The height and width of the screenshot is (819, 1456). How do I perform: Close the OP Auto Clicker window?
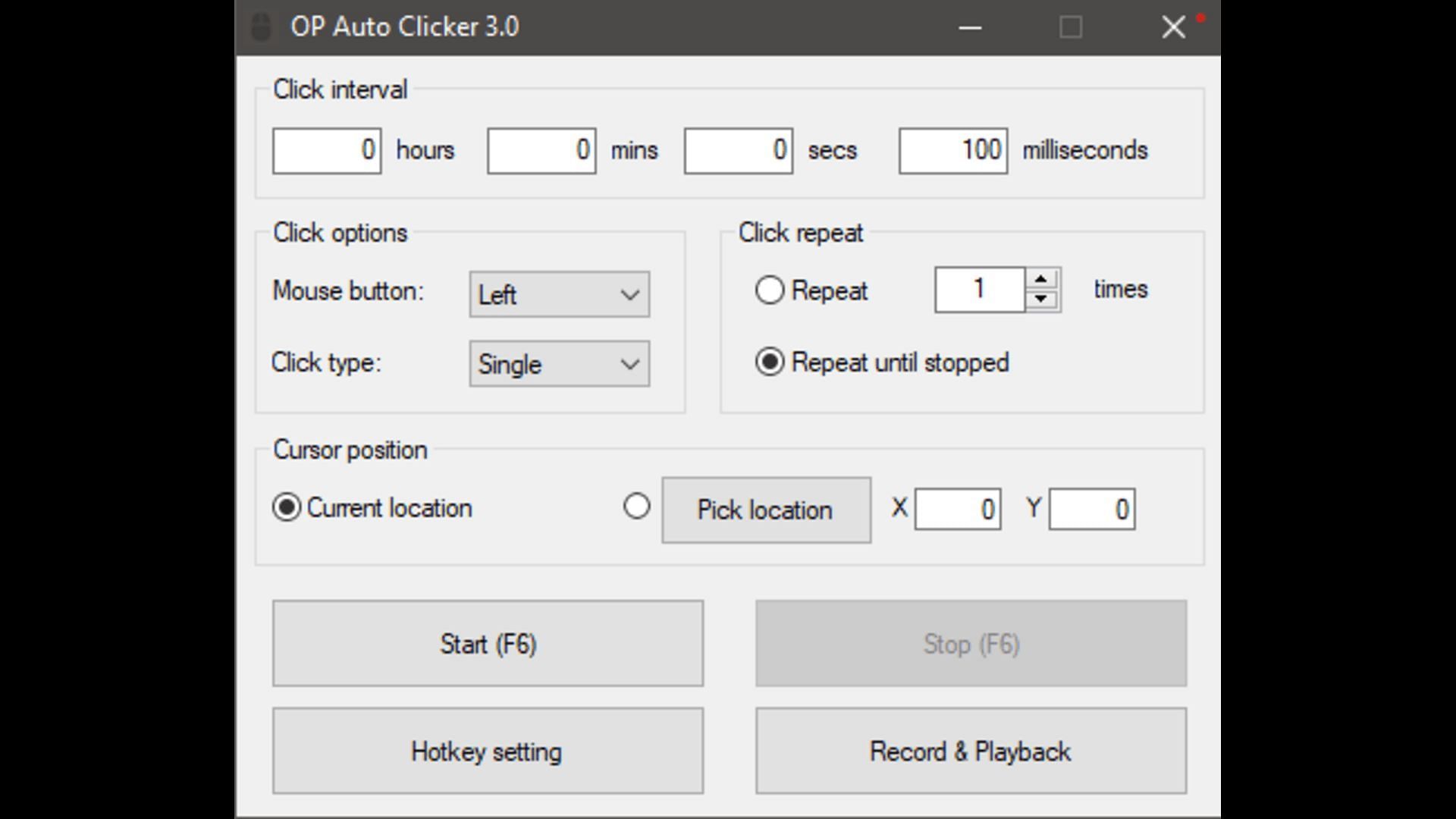[1173, 28]
